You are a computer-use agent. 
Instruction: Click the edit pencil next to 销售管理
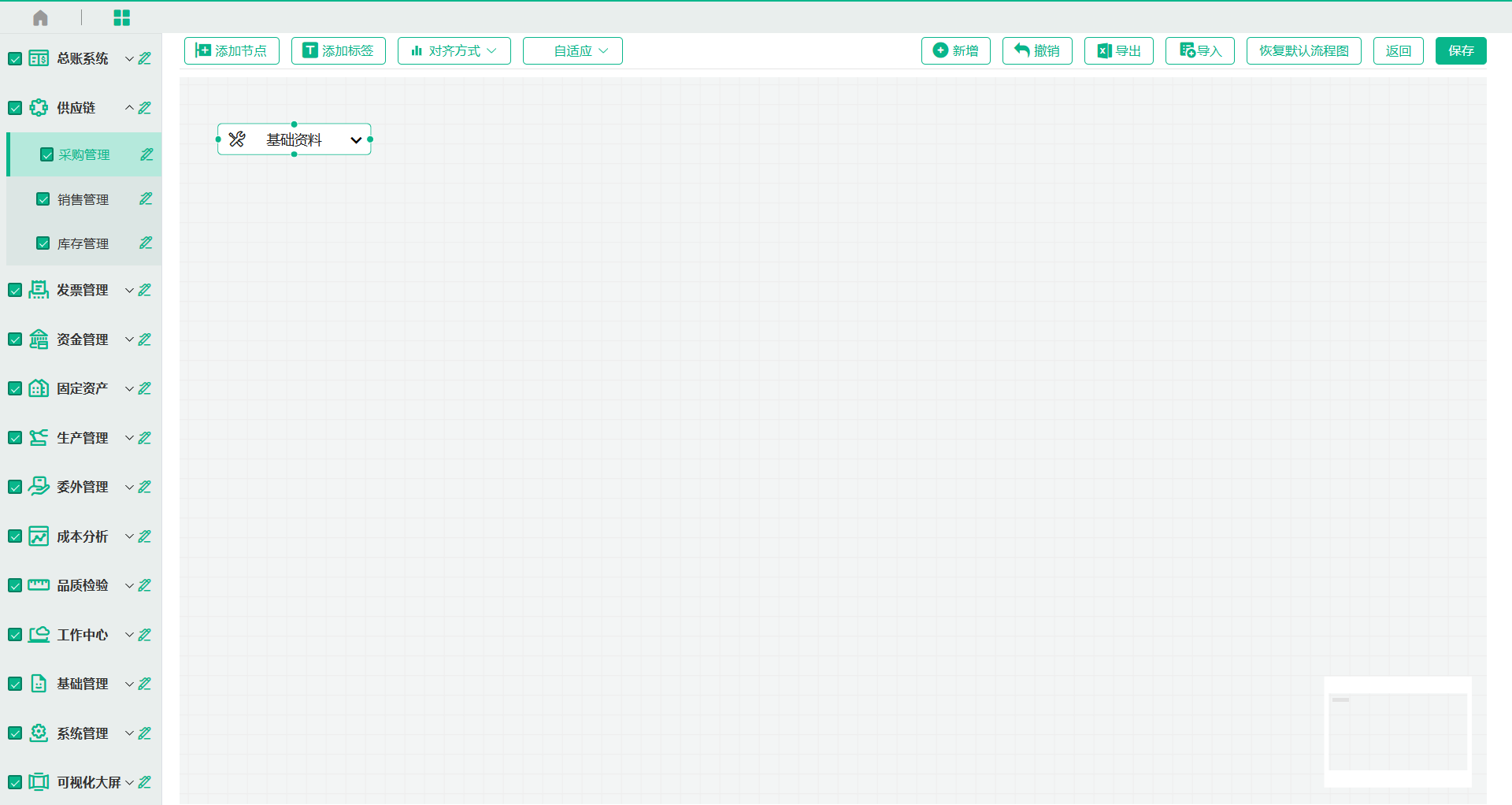(146, 198)
